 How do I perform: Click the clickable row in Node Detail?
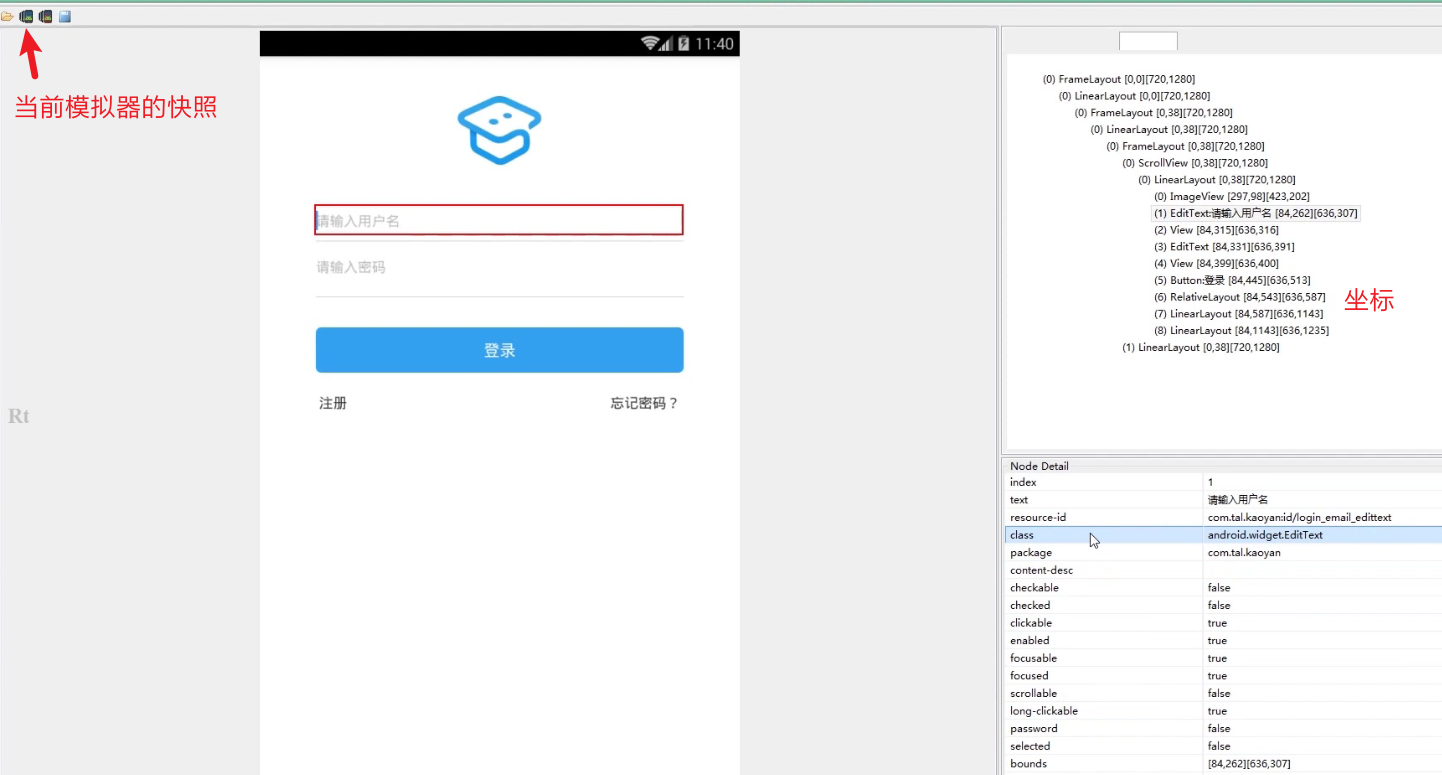(1221, 623)
